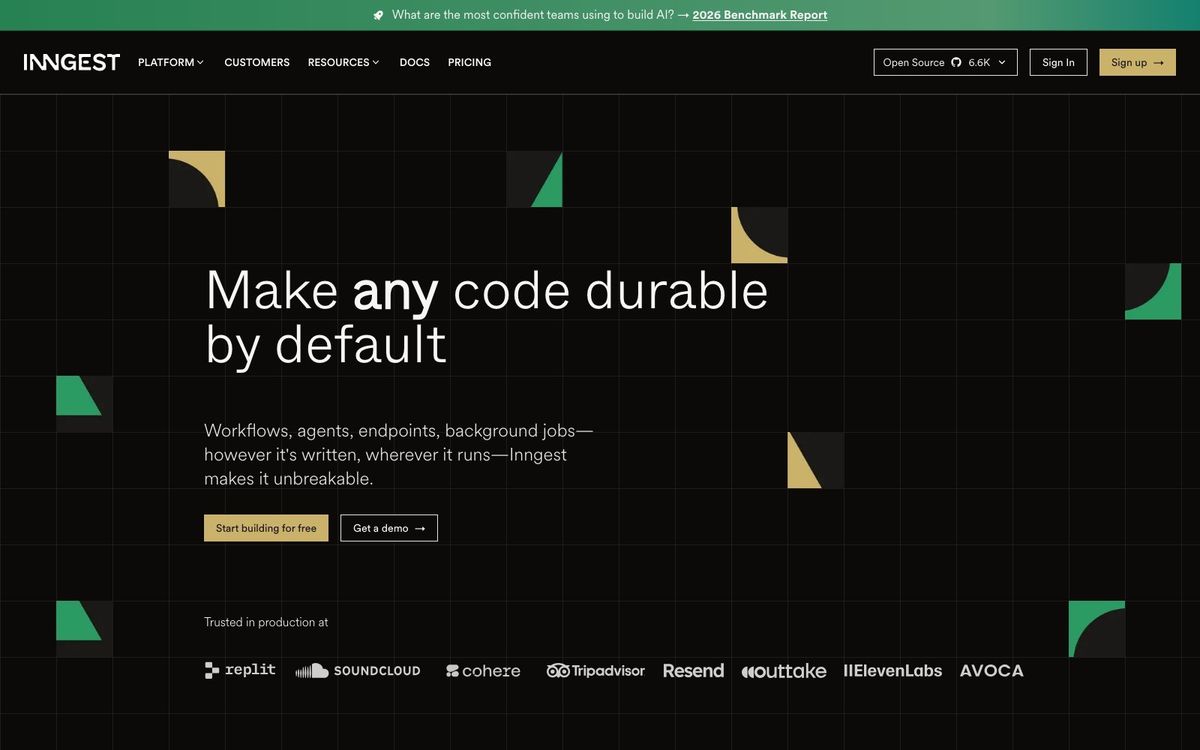
Task: Click the banner text about confident teams
Action: [x=533, y=15]
